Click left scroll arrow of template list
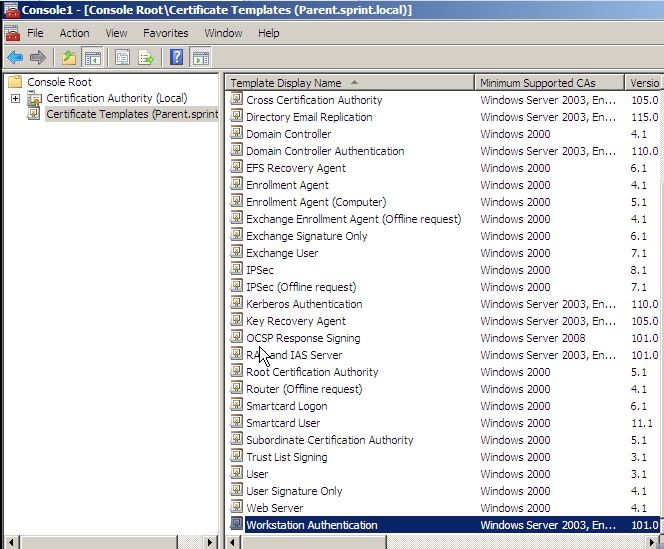Image resolution: width=664 pixels, height=549 pixels. tap(232, 542)
